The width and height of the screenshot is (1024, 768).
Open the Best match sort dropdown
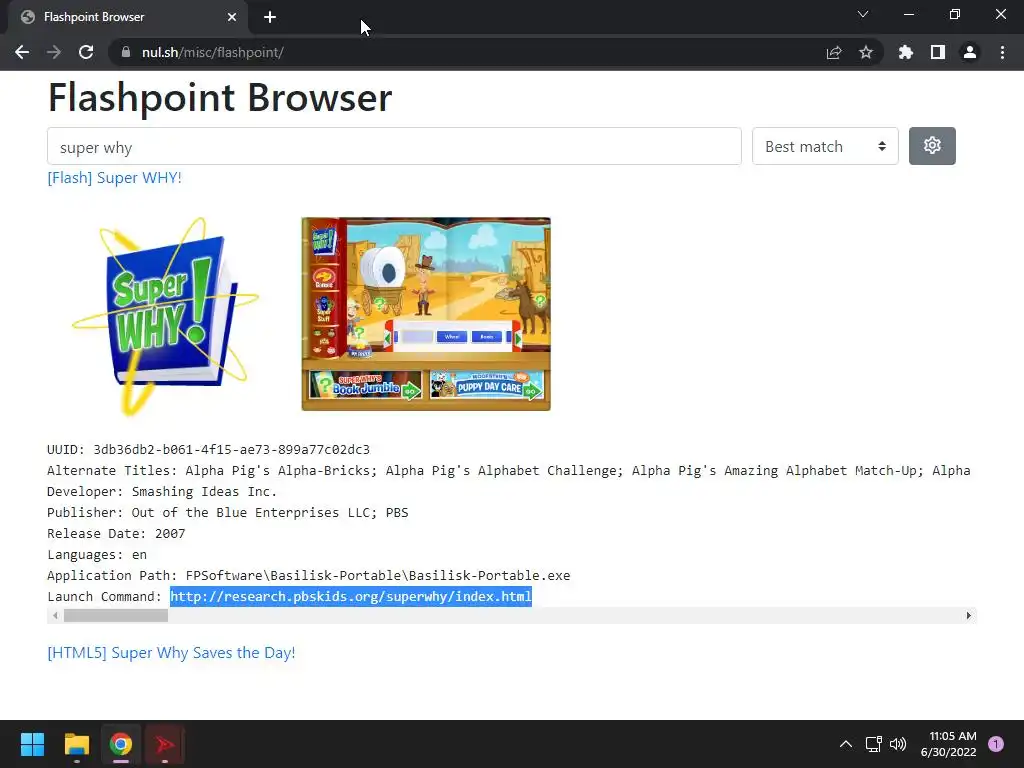(825, 146)
